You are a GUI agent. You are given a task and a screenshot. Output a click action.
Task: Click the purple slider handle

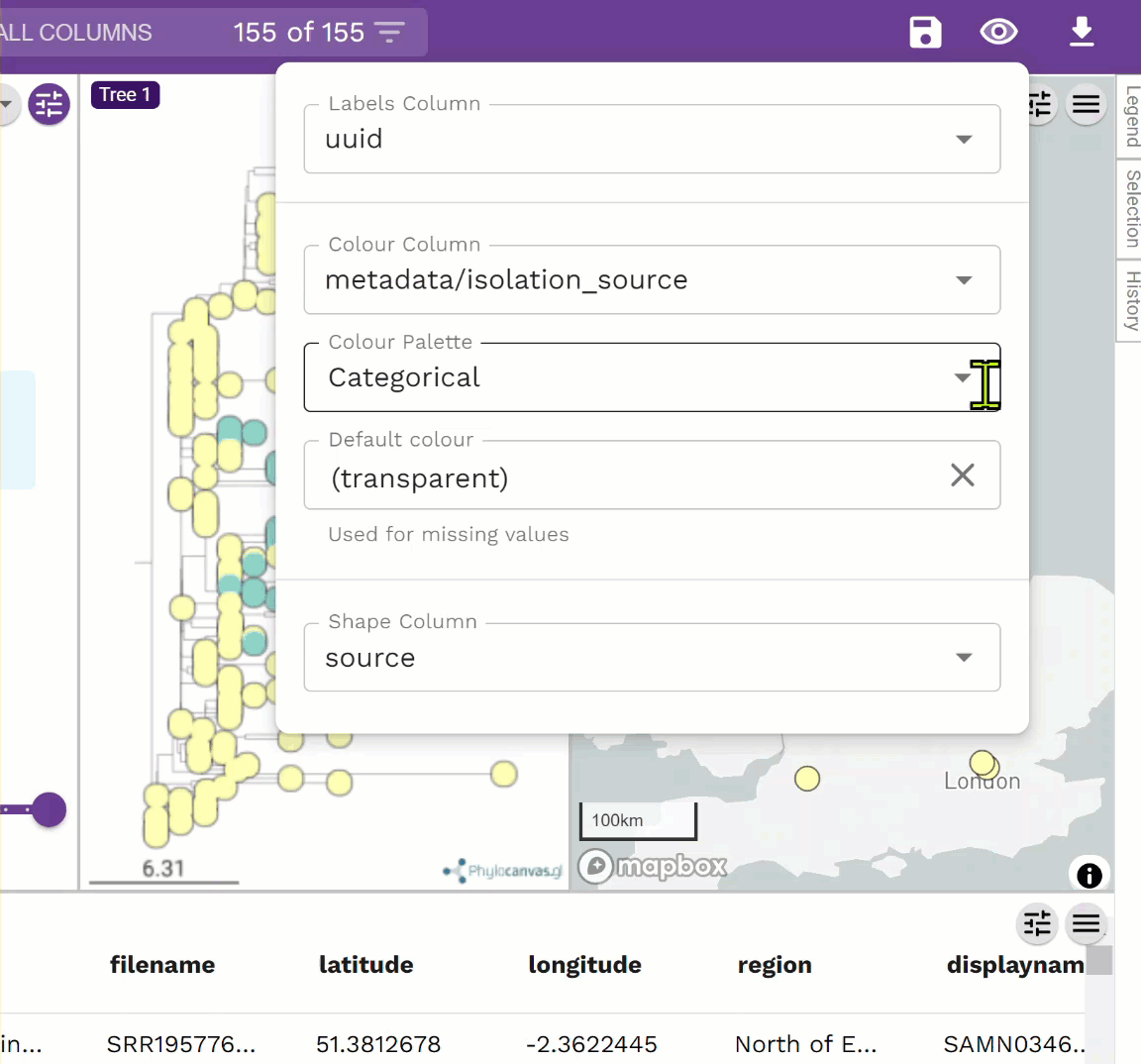(x=49, y=809)
